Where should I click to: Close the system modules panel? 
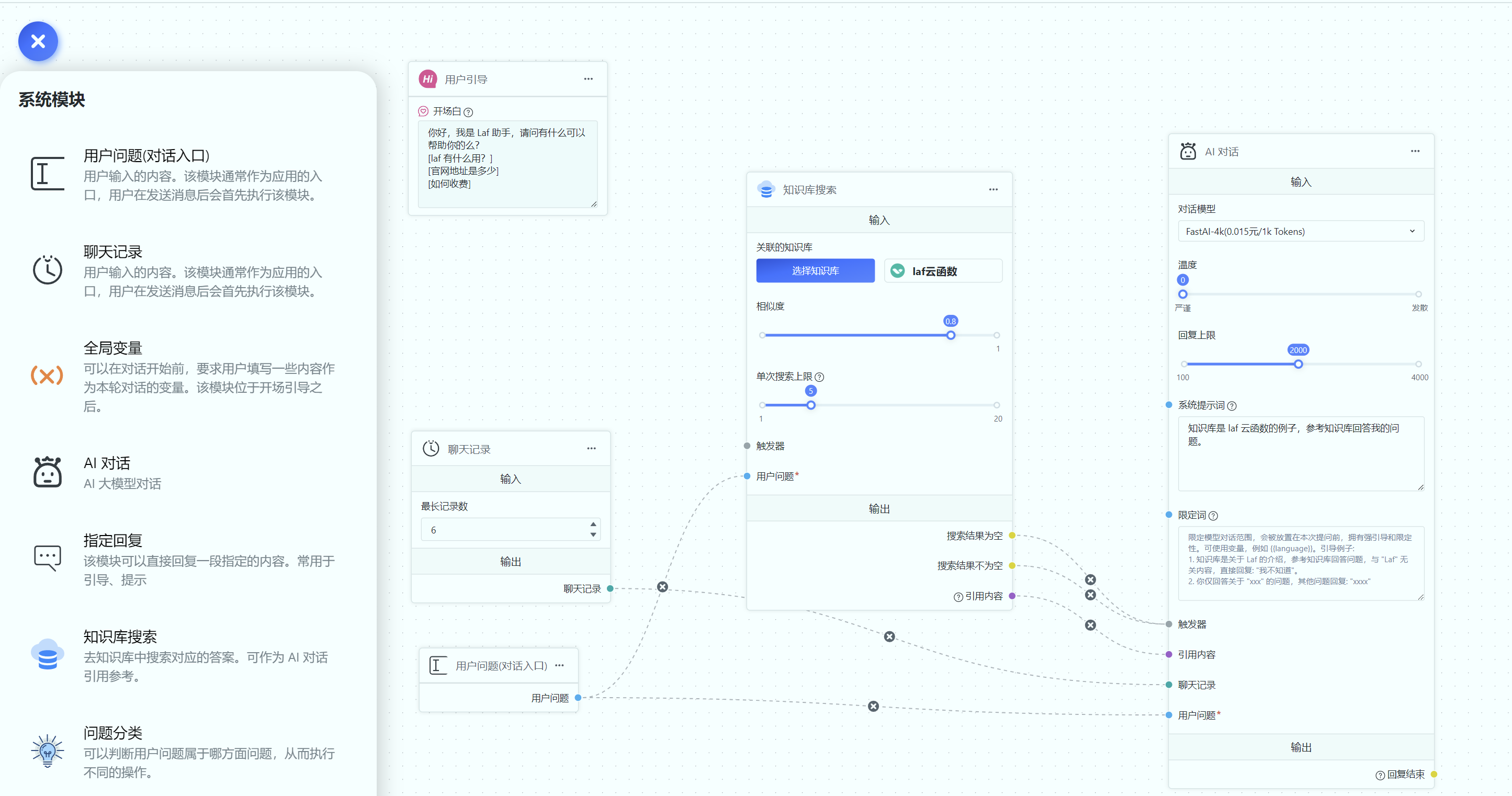[x=38, y=41]
